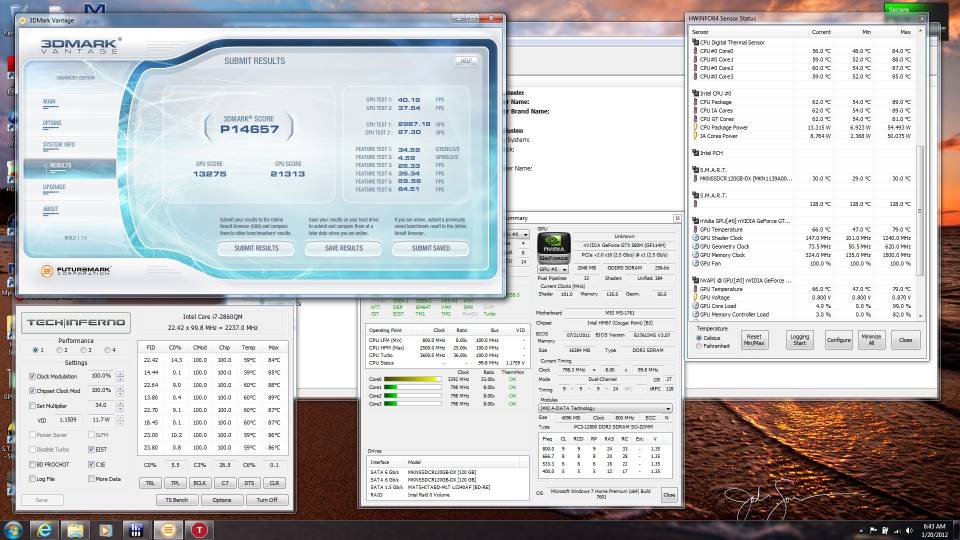Select Celsius temperature radio in HWiNFO
The width and height of the screenshot is (960, 540).
[699, 338]
